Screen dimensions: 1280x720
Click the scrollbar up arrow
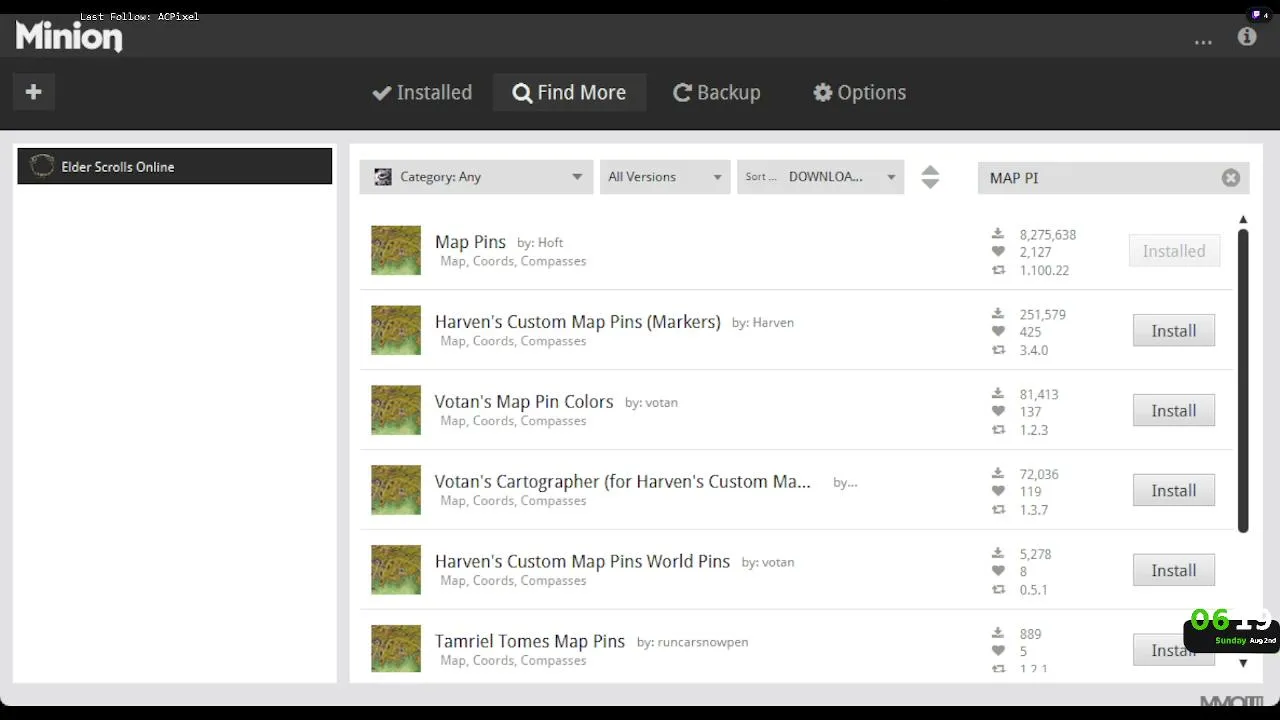tap(1243, 219)
